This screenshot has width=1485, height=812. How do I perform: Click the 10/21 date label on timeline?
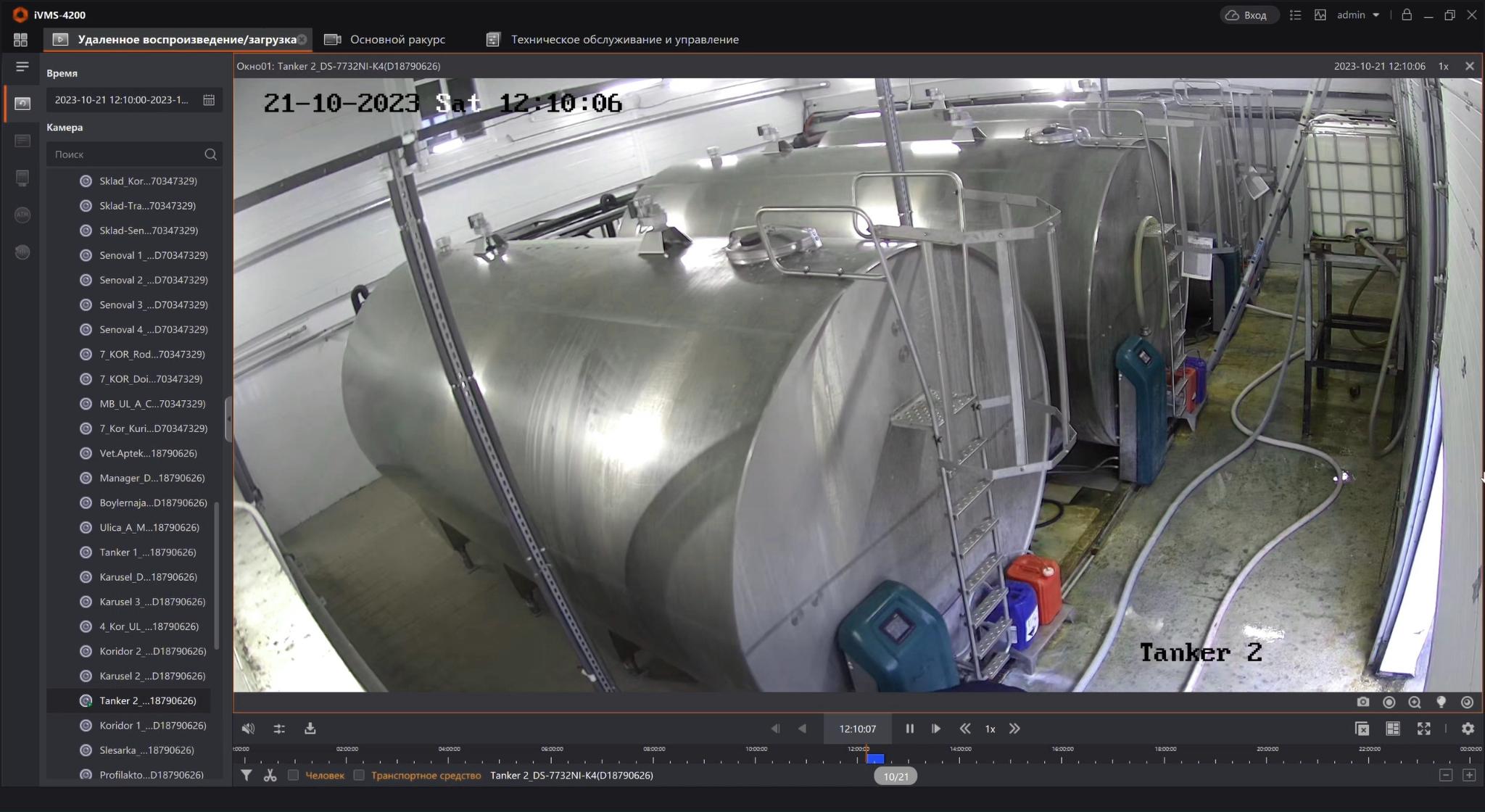click(895, 776)
